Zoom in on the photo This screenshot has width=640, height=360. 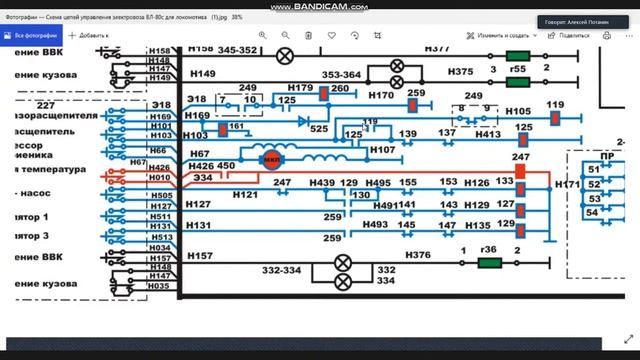click(x=262, y=36)
